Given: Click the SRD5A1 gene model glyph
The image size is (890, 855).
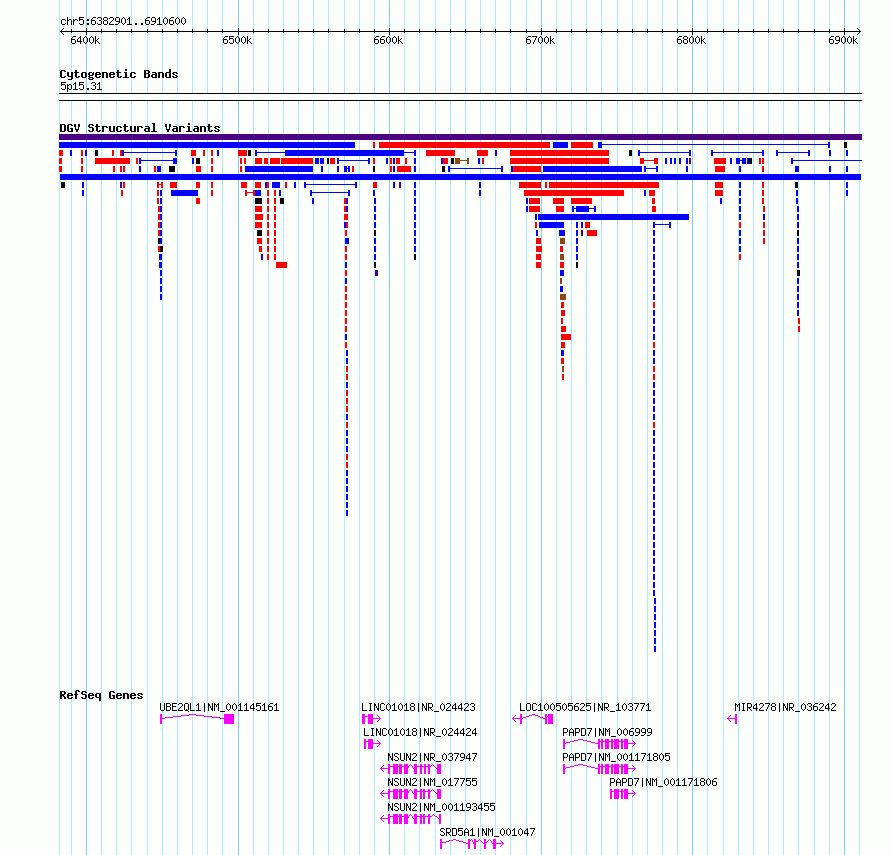Looking at the screenshot, I should pyautogui.click(x=472, y=844).
